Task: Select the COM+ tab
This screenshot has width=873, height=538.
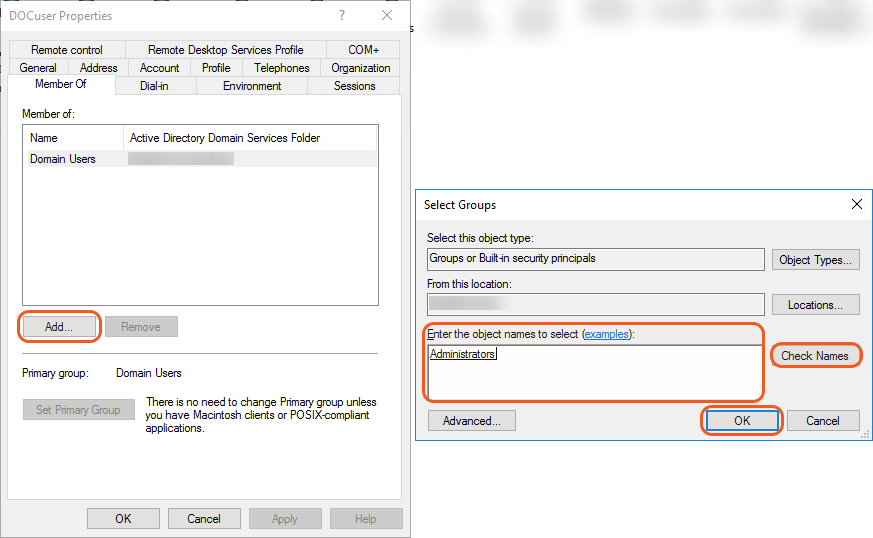Action: tap(363, 50)
